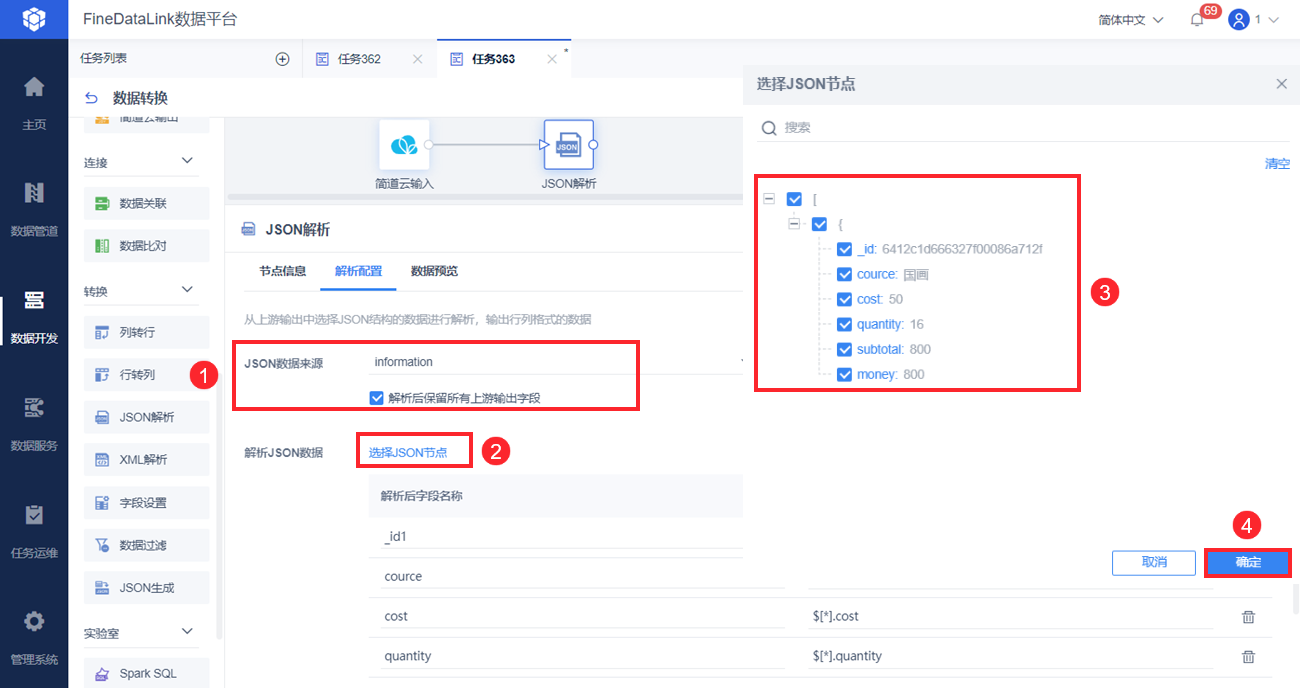
Task: Click the FineDataLink logo icon
Action: (34, 19)
